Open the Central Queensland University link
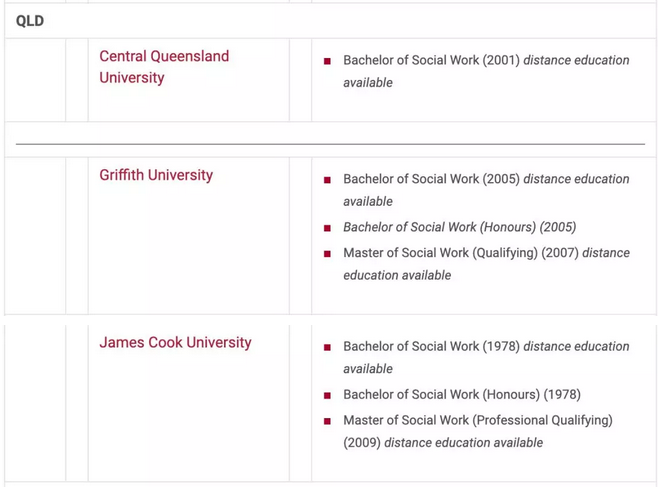 (x=164, y=67)
